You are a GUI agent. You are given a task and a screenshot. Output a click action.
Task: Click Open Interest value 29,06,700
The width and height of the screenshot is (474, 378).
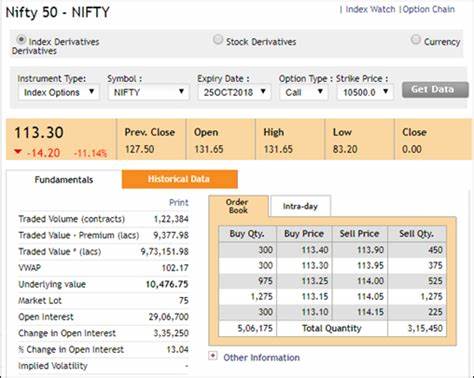click(x=169, y=317)
